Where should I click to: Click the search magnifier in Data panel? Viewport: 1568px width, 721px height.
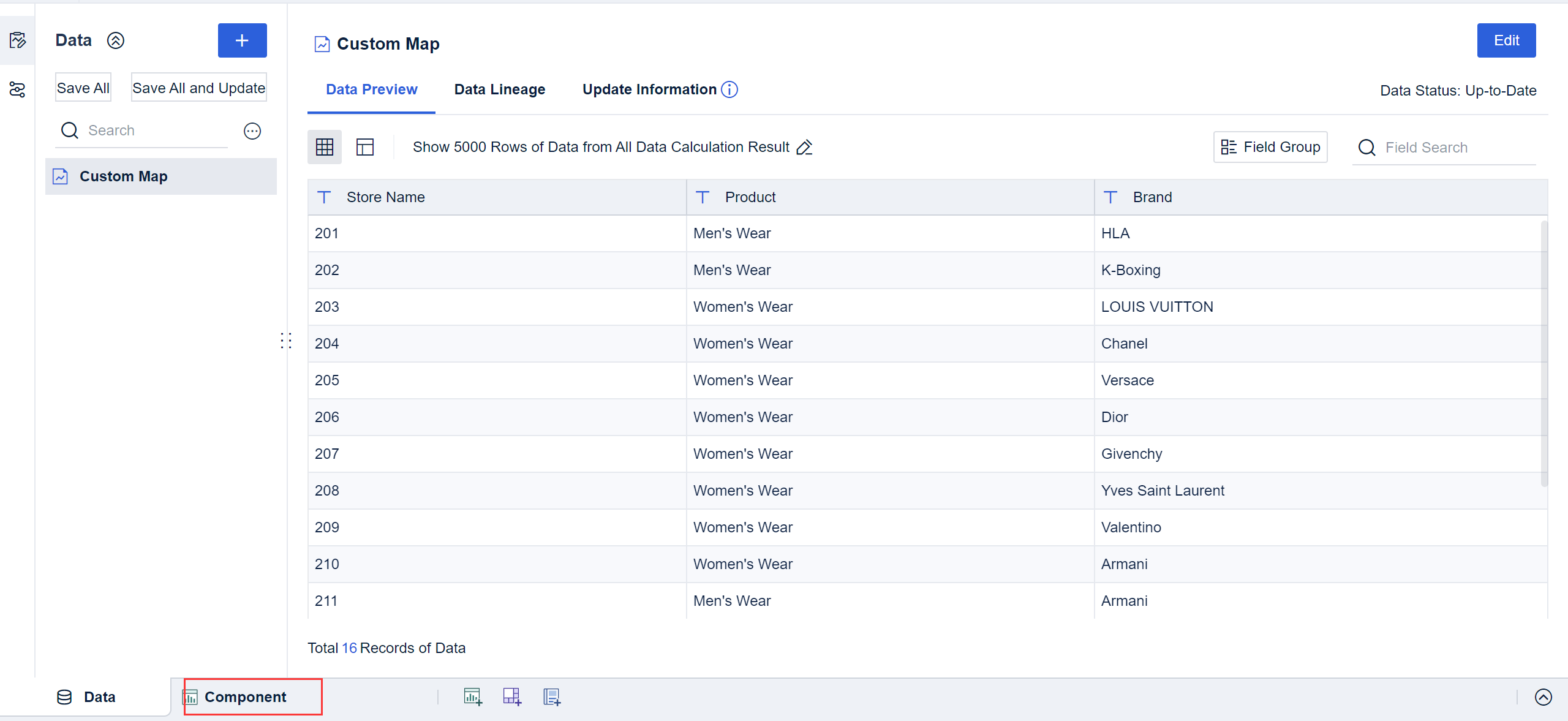pyautogui.click(x=70, y=130)
